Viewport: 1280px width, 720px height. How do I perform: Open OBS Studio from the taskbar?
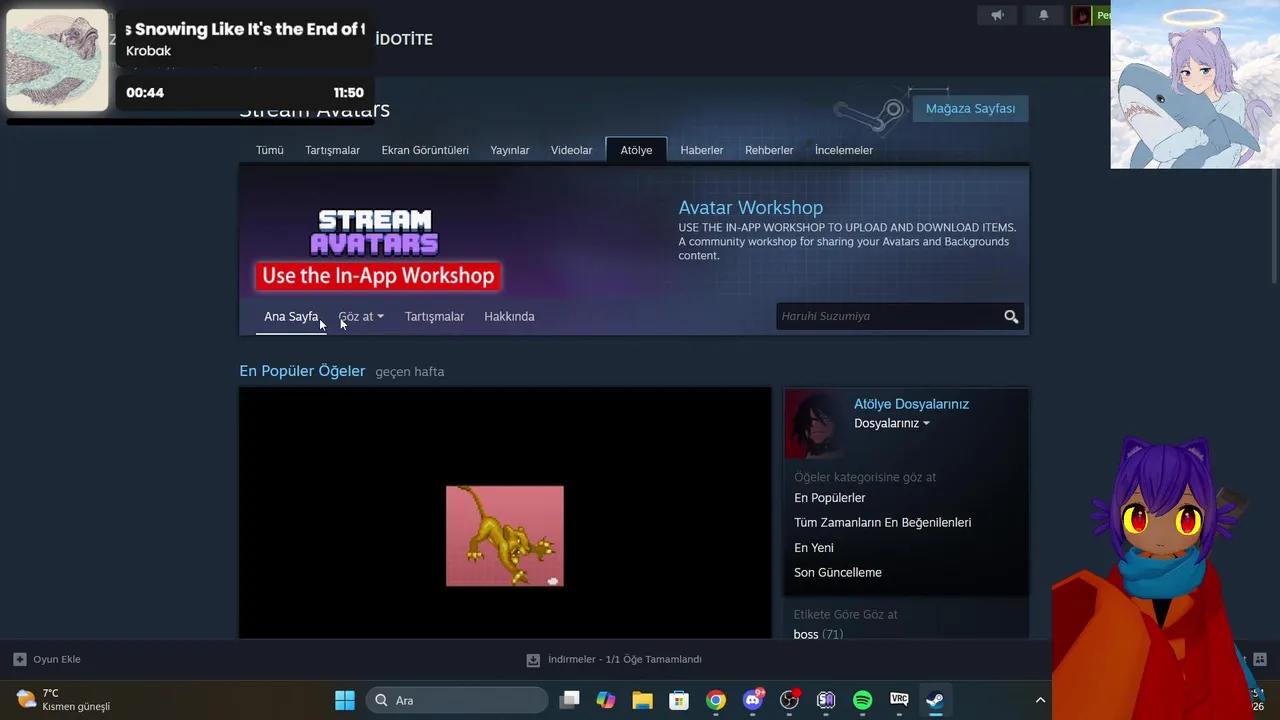coord(789,700)
